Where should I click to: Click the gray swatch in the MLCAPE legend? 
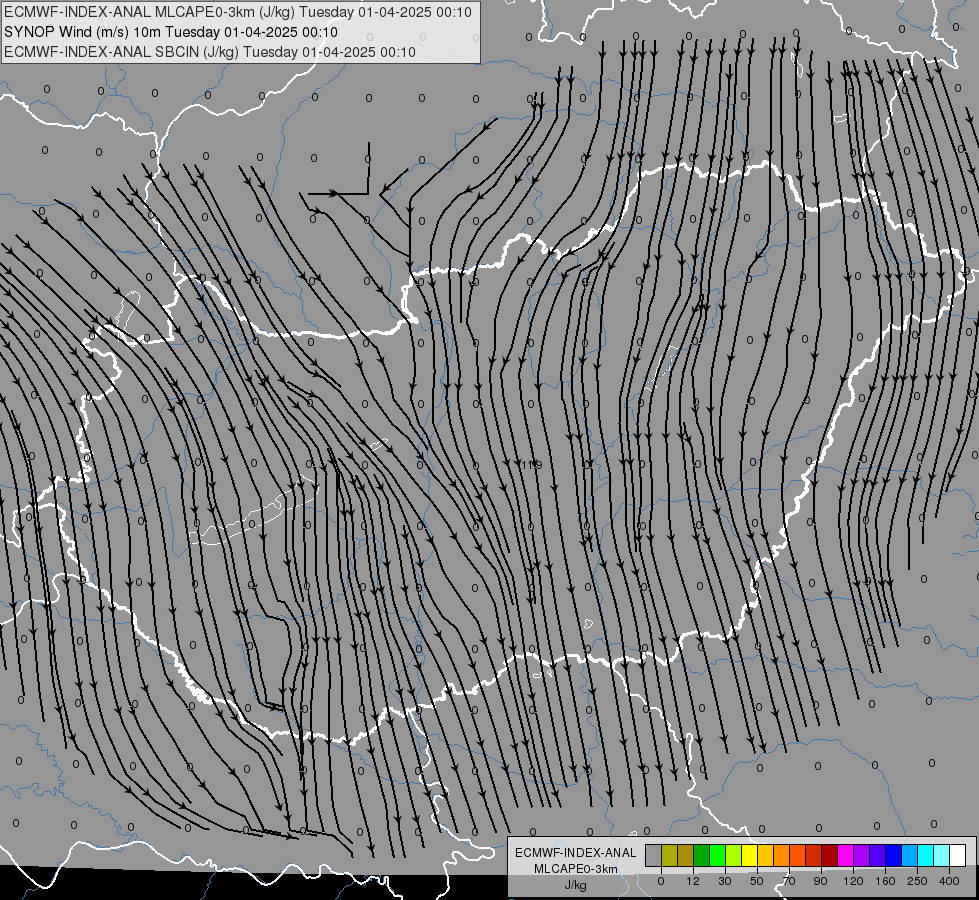(653, 855)
